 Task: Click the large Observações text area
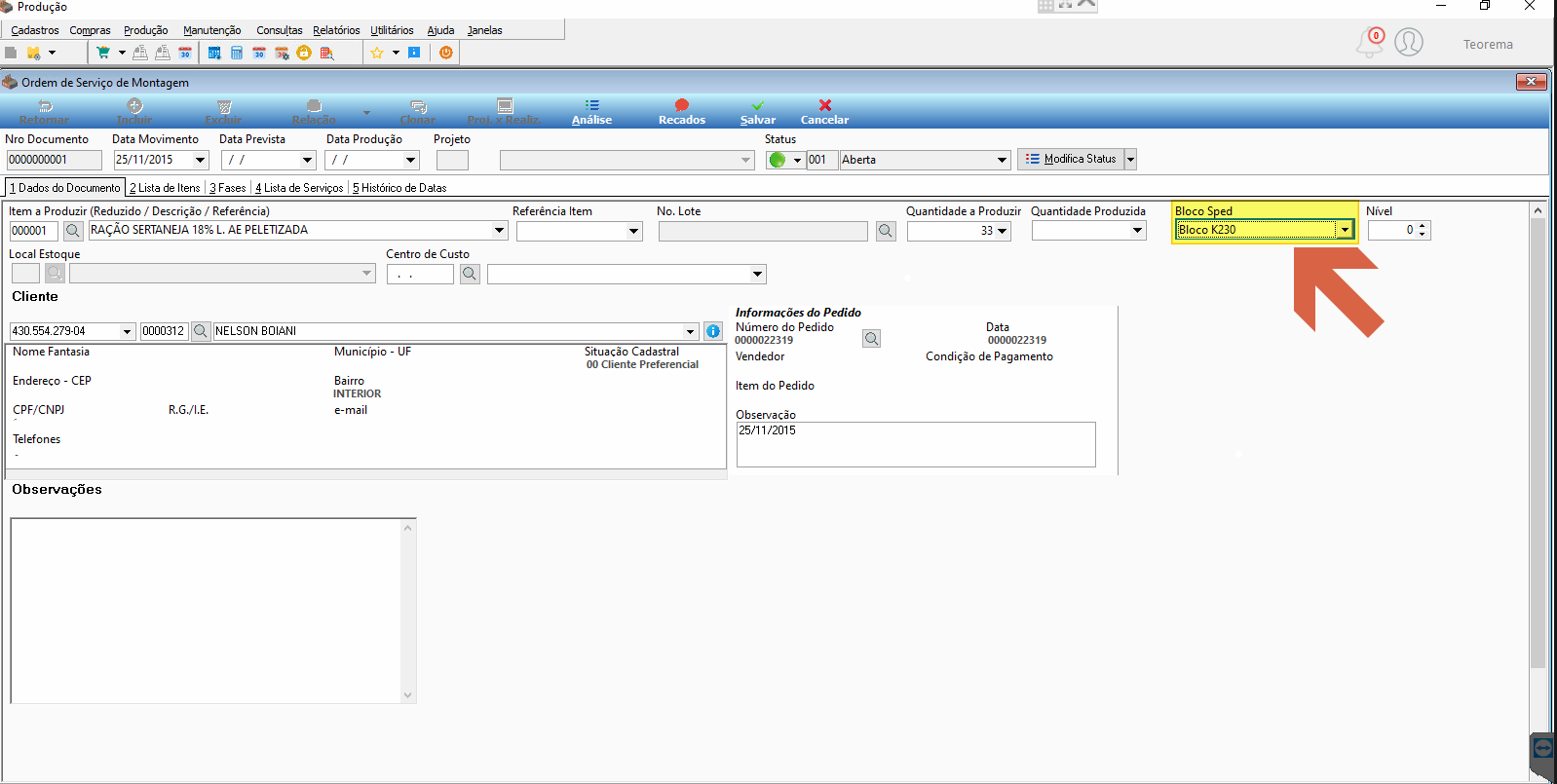[206, 611]
